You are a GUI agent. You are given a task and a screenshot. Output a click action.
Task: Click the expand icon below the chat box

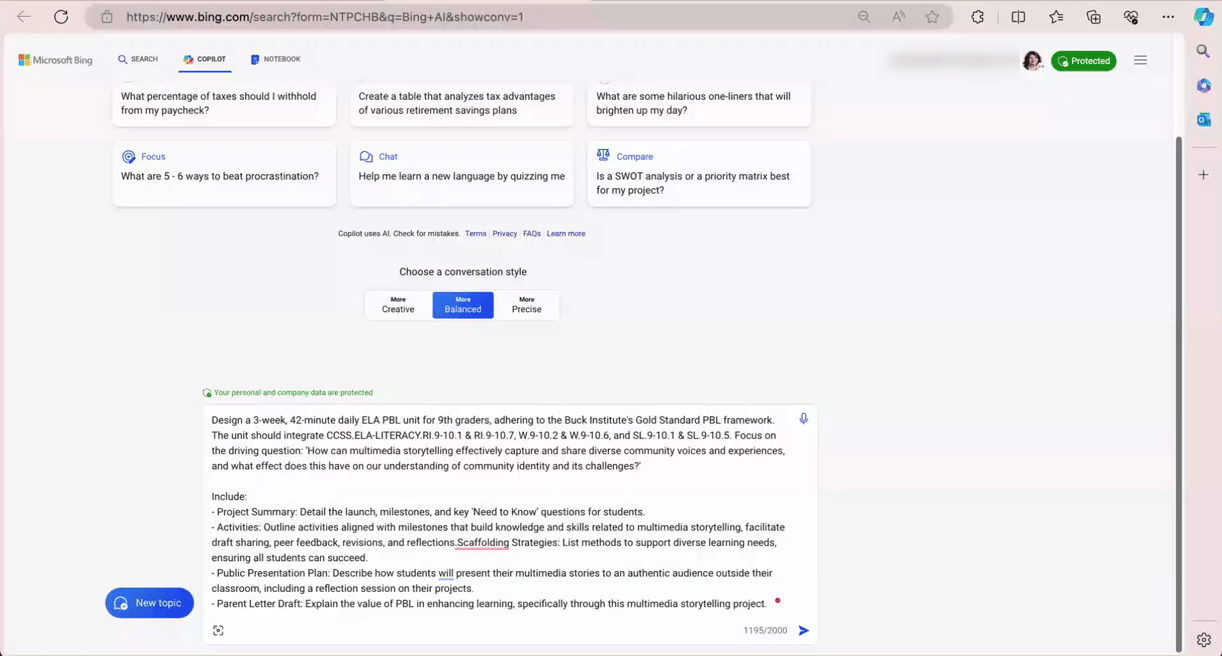point(218,630)
